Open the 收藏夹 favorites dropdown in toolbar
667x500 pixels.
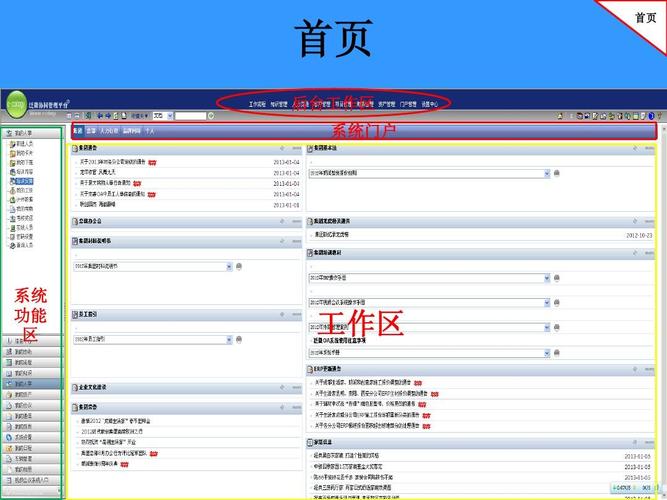(x=140, y=116)
